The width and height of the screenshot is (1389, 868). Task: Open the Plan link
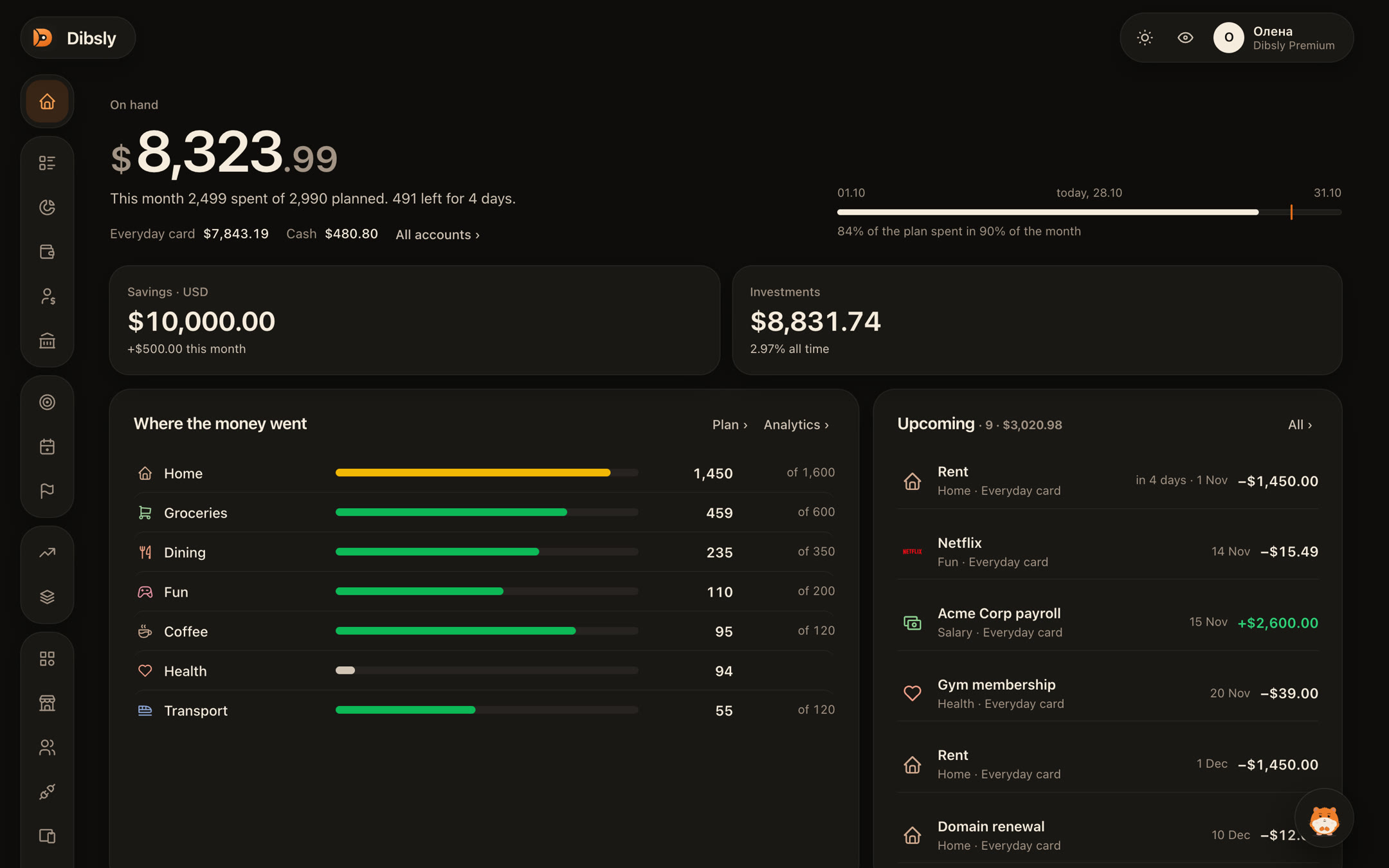point(730,424)
